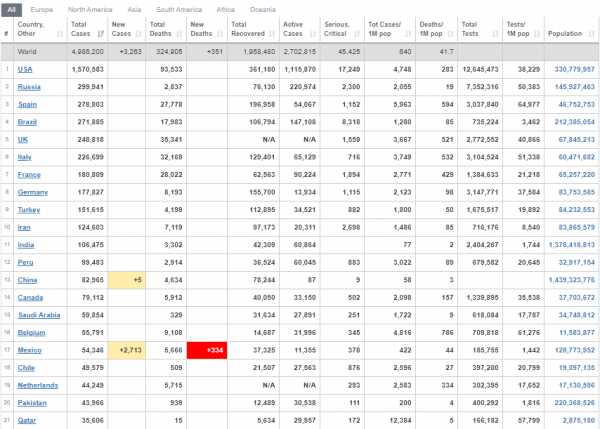Sort table by New Cases arrows

139,34
